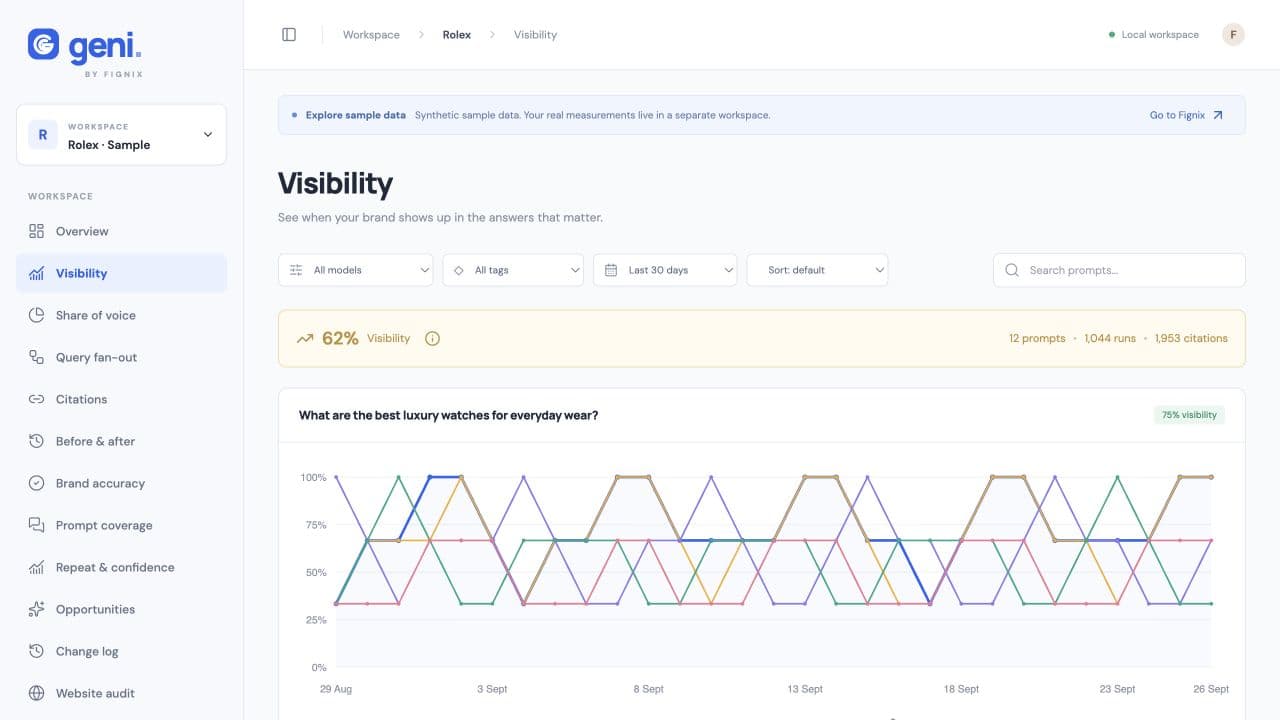Image resolution: width=1280 pixels, height=720 pixels.
Task: Toggle the sidebar collapse icon
Action: (289, 35)
